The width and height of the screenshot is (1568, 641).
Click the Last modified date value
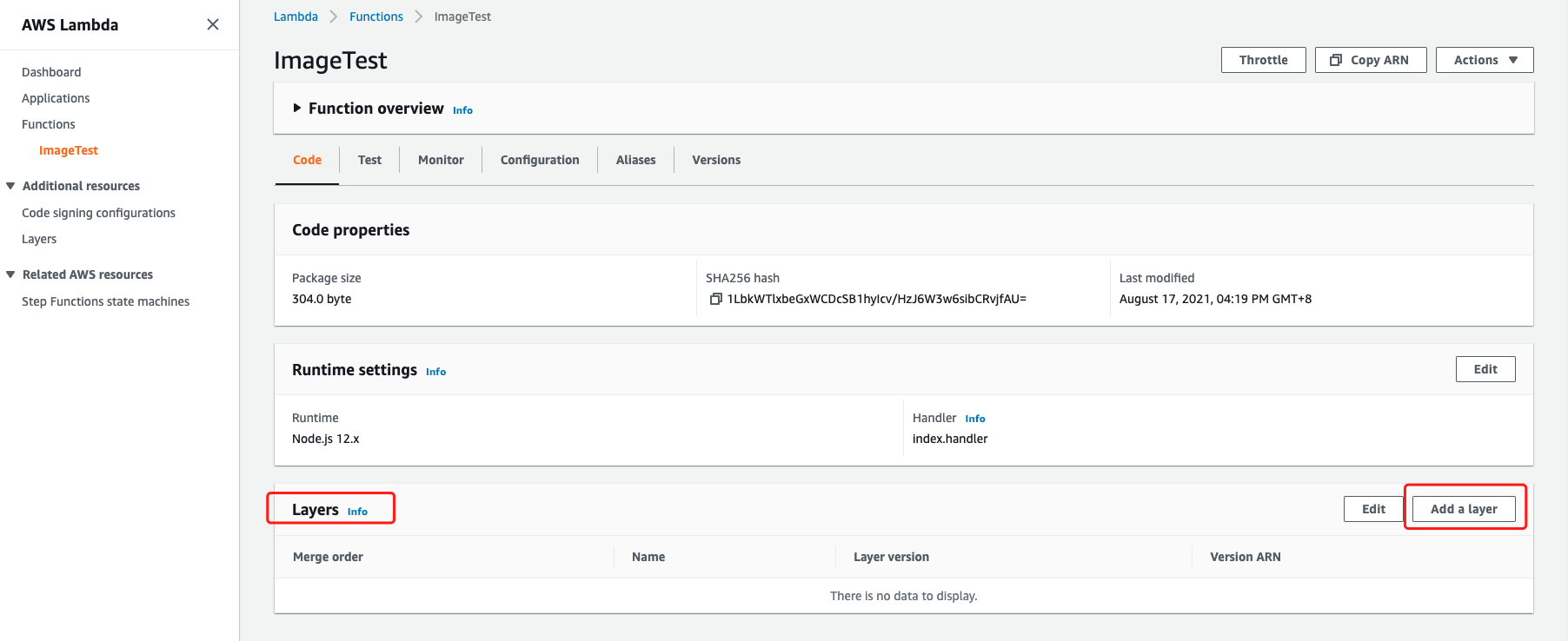coord(1215,299)
